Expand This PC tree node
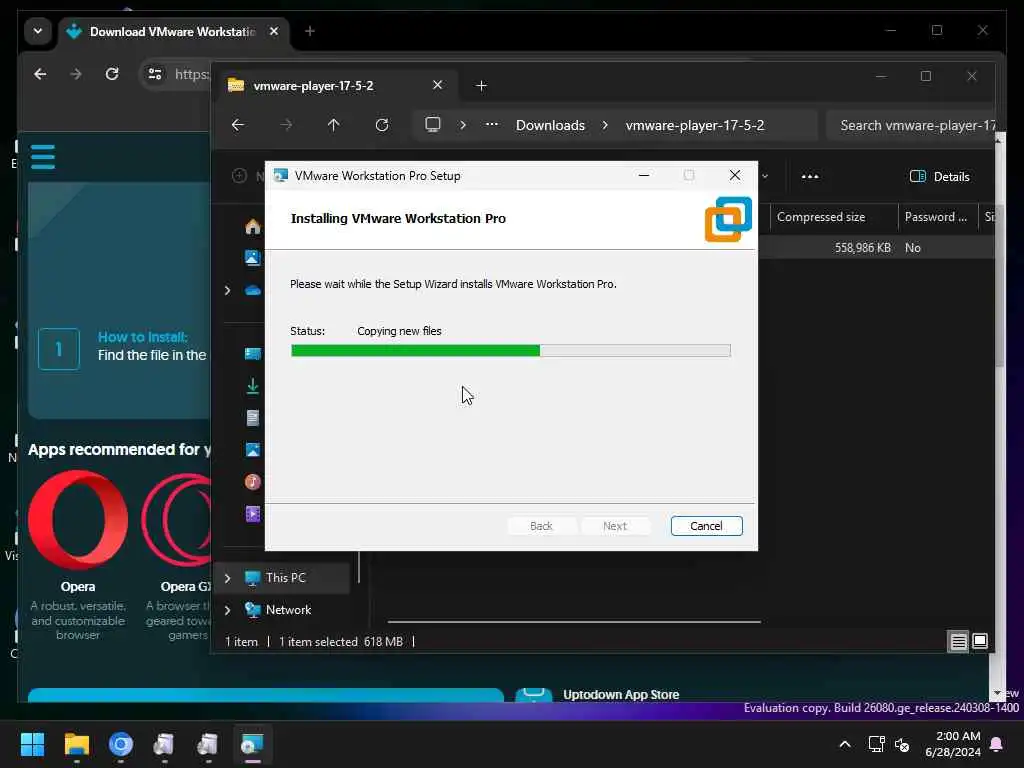Viewport: 1024px width, 768px height. [227, 577]
